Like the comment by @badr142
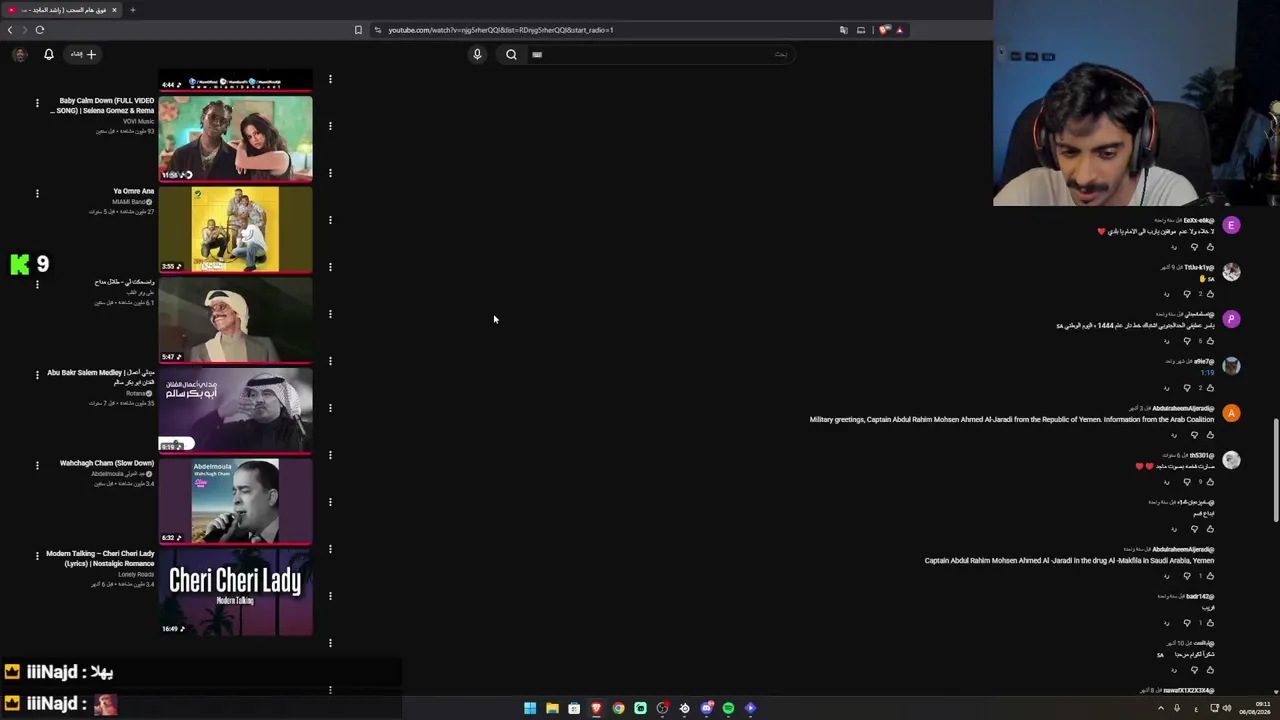 [1210, 623]
